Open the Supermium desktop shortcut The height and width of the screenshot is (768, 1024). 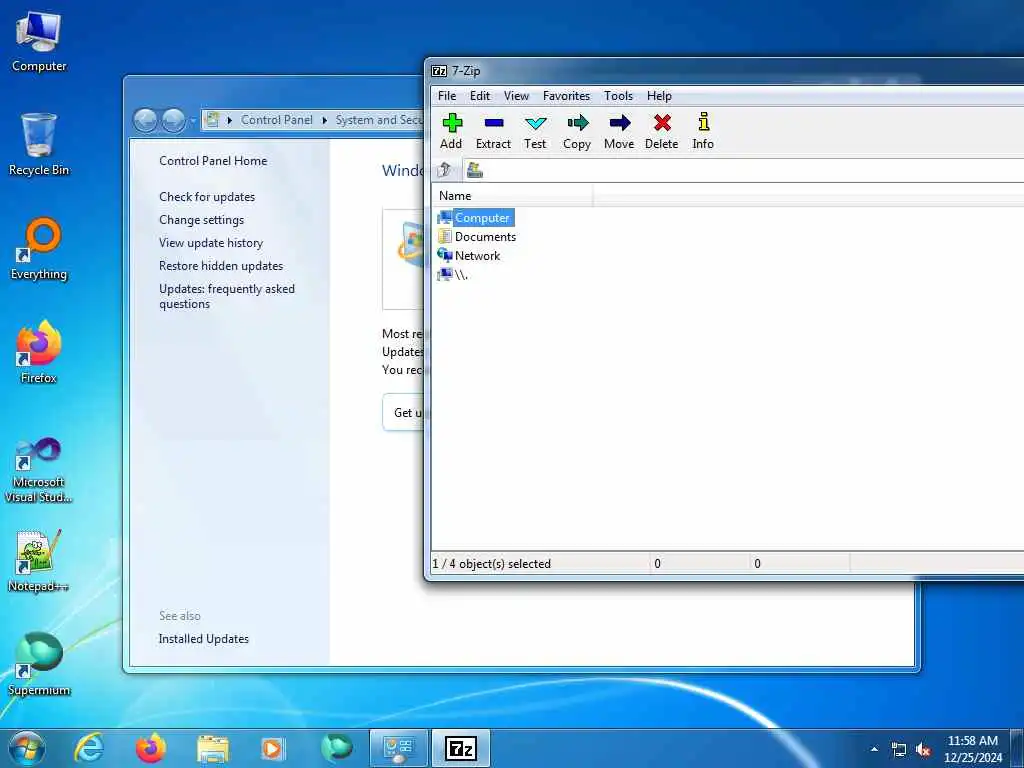pos(39,665)
